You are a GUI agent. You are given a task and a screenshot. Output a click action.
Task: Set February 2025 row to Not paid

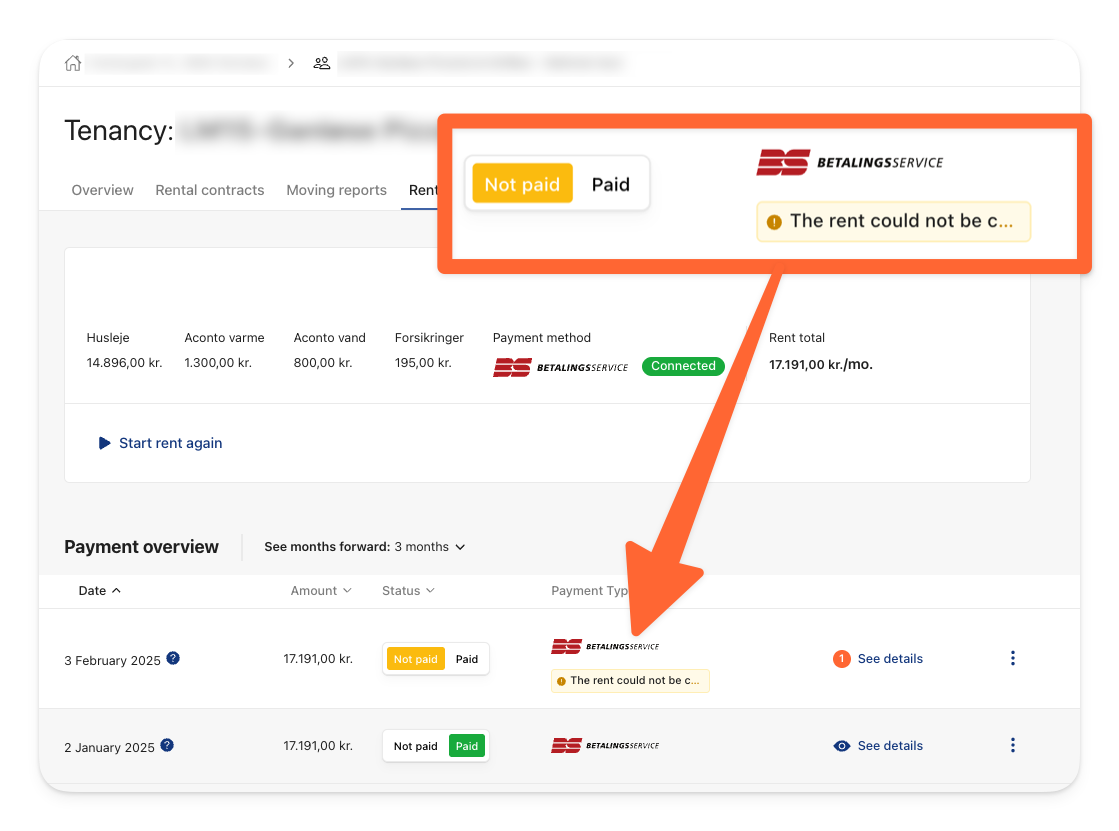pos(415,659)
